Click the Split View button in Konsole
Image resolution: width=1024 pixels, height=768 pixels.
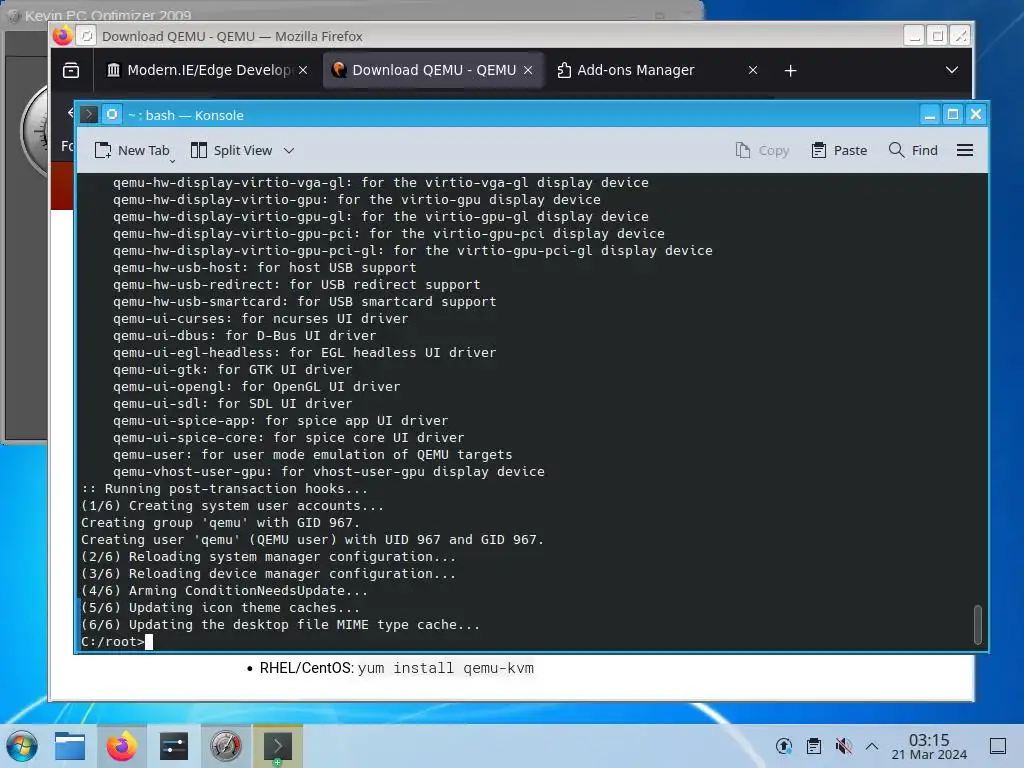pyautogui.click(x=232, y=150)
